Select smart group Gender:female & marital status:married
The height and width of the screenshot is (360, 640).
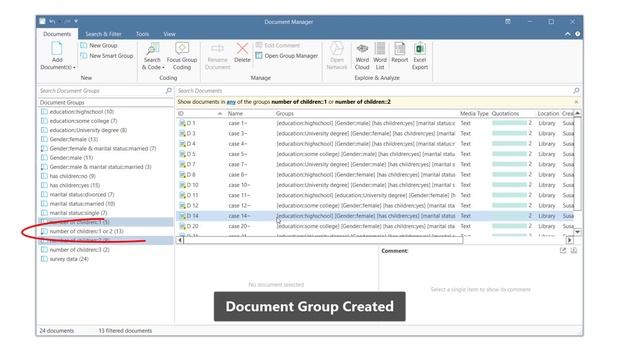[103, 149]
